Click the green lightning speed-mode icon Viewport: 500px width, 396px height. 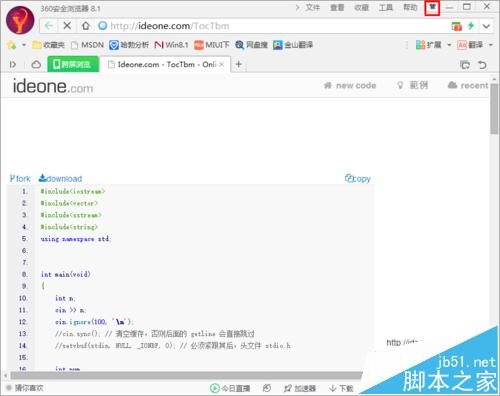pos(471,26)
